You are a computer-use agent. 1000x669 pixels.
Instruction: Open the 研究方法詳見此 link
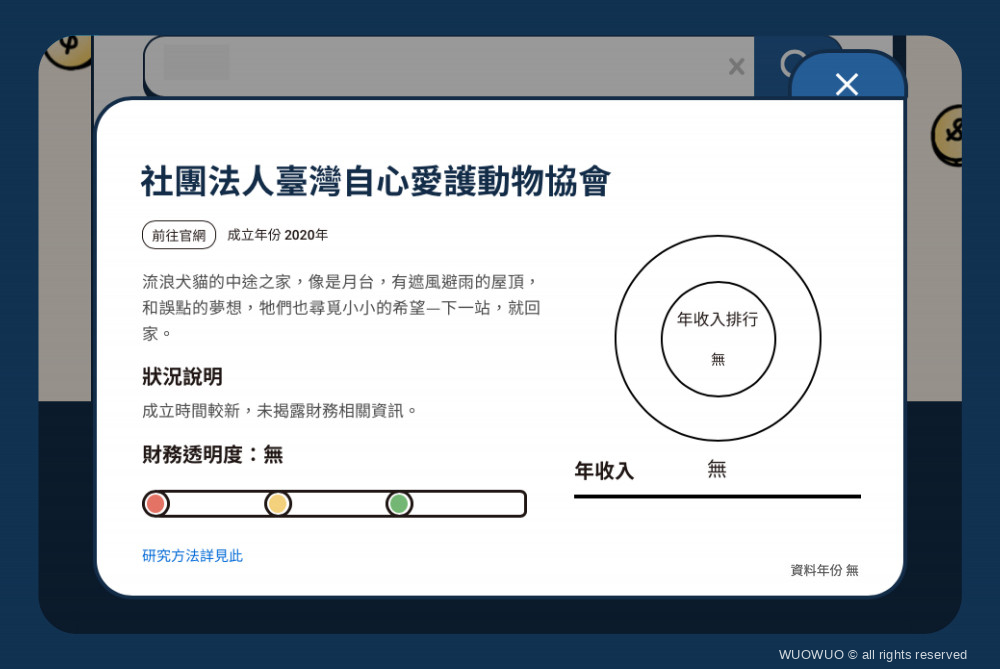(193, 555)
